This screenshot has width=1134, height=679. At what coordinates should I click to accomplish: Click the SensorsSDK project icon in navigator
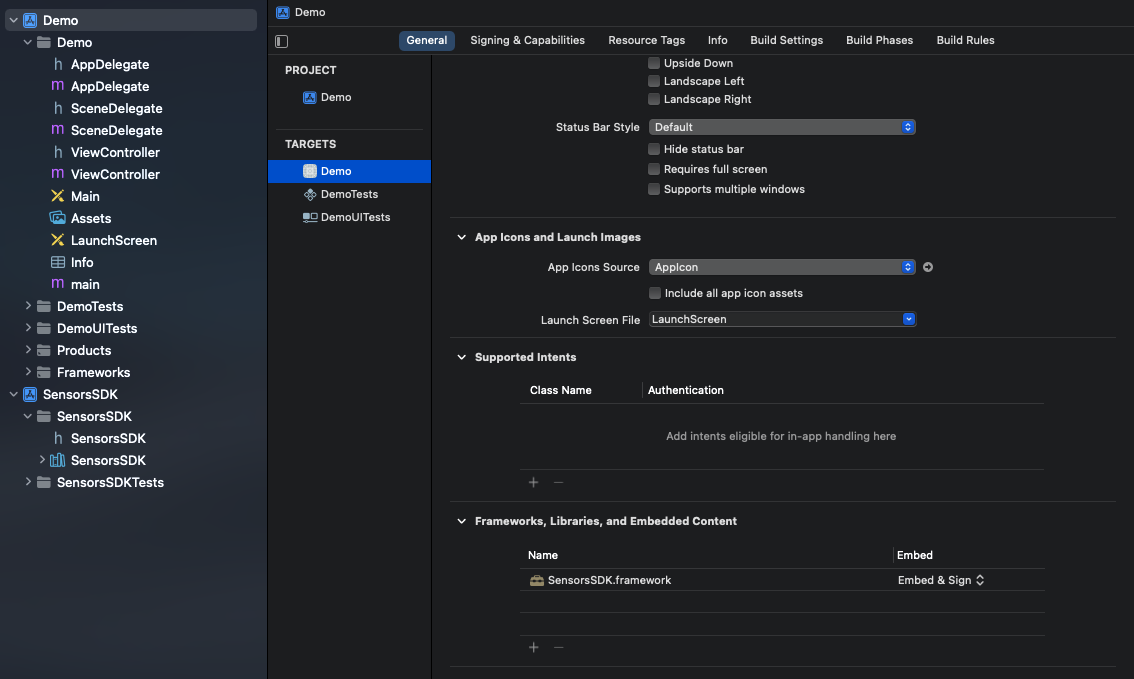pos(30,394)
